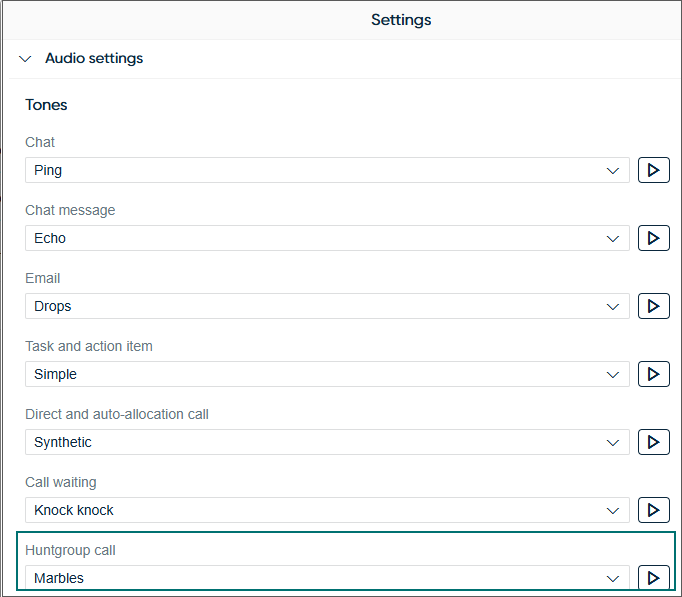Play the Direct and auto-allocation call tone
Image resolution: width=682 pixels, height=597 pixels.
[x=653, y=442]
